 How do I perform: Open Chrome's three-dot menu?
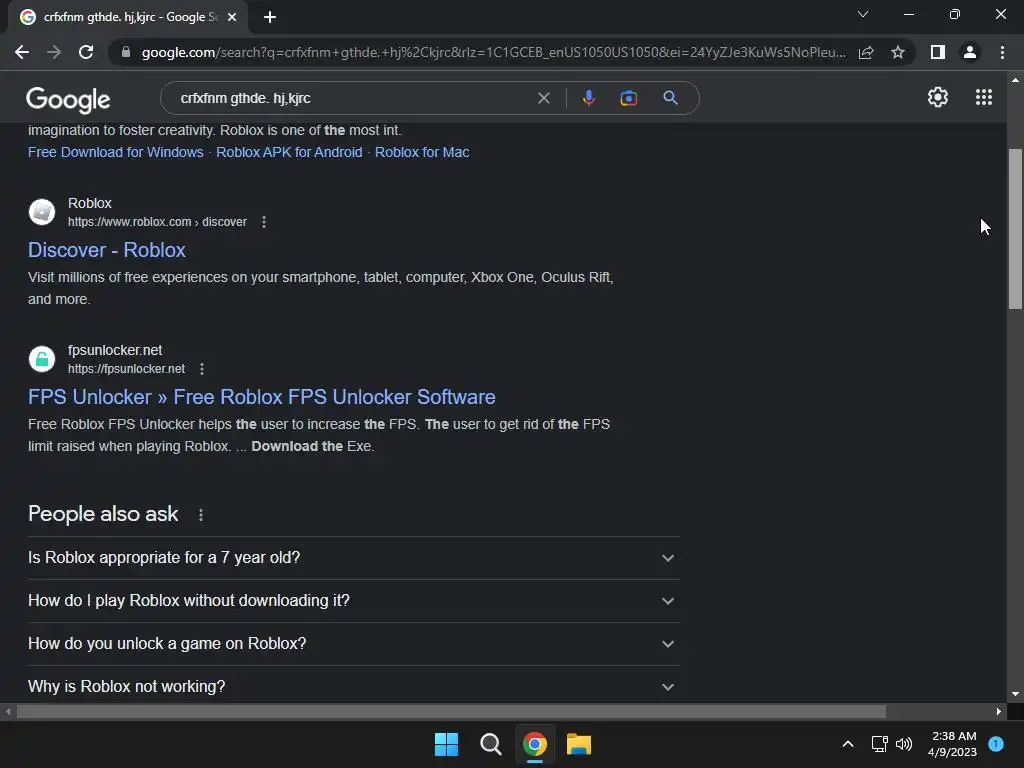pos(1002,52)
